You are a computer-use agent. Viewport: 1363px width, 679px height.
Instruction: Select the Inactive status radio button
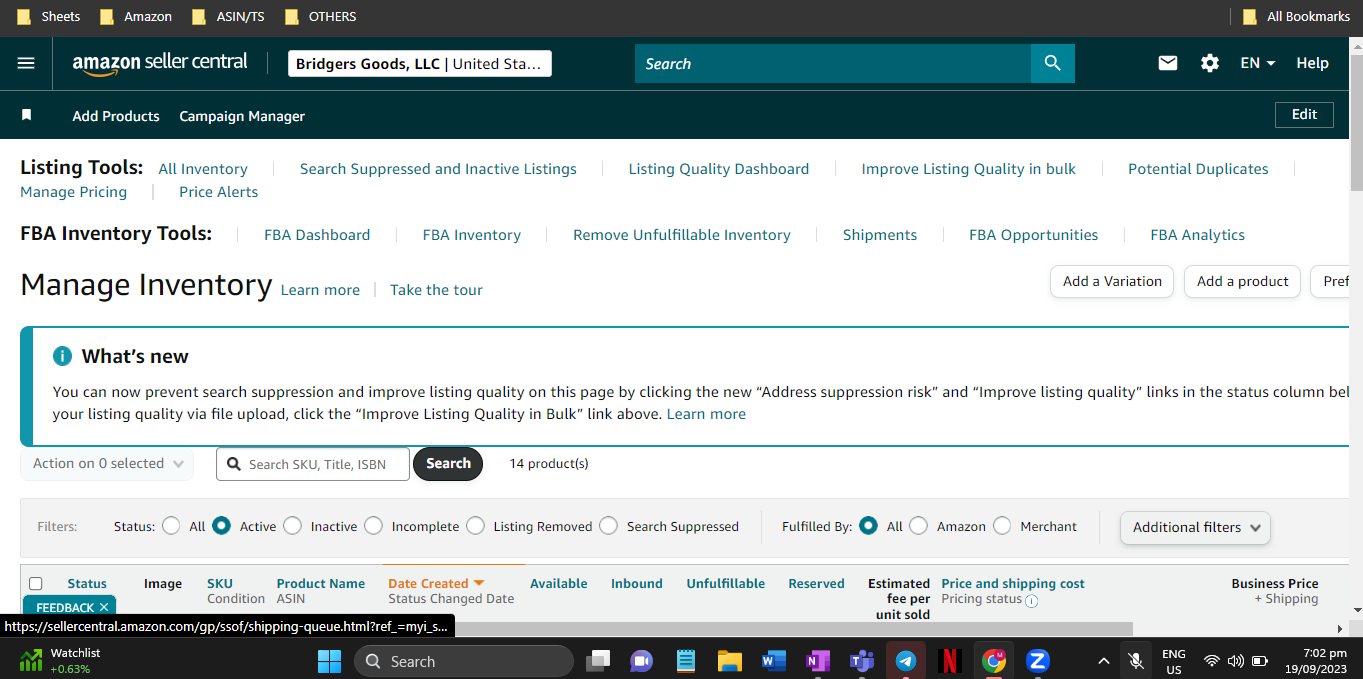click(292, 526)
